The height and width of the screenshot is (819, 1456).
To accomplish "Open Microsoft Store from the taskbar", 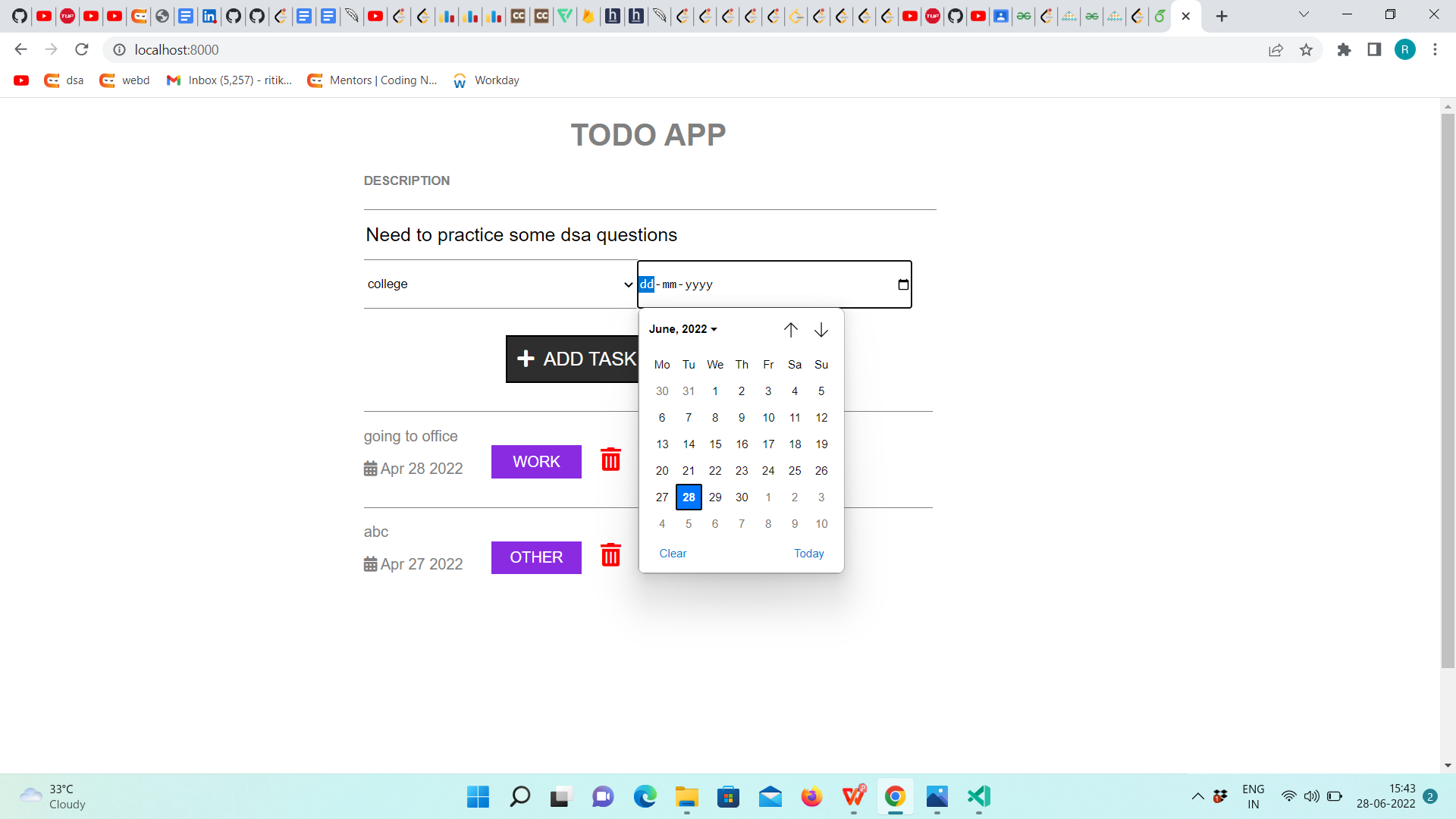I will (x=729, y=796).
